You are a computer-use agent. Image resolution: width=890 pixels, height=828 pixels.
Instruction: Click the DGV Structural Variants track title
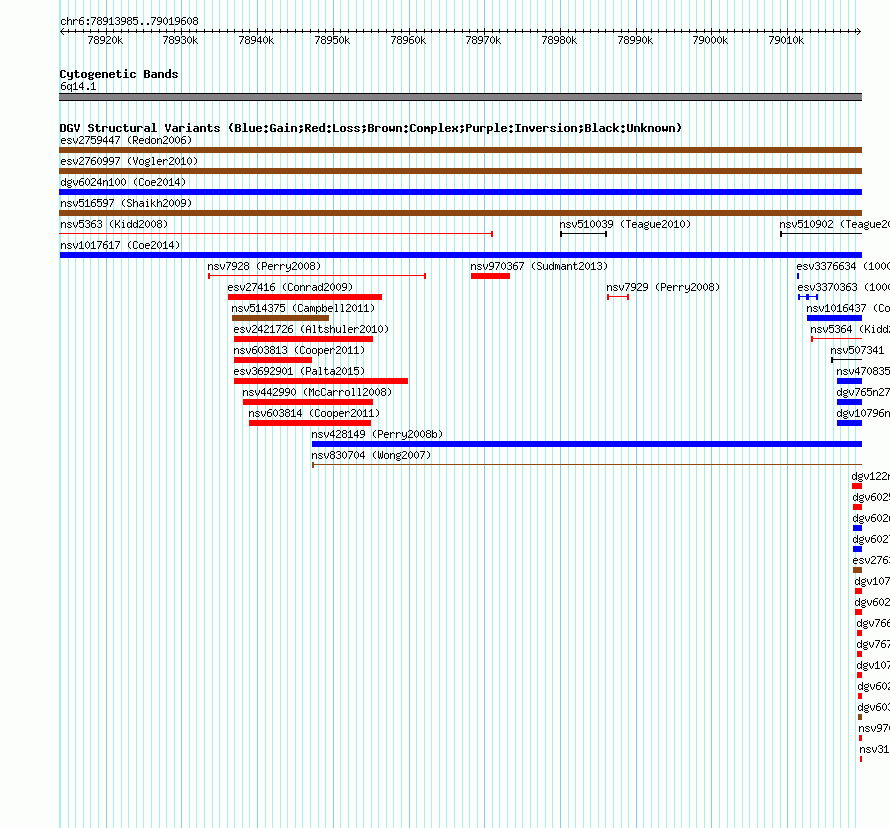point(371,128)
